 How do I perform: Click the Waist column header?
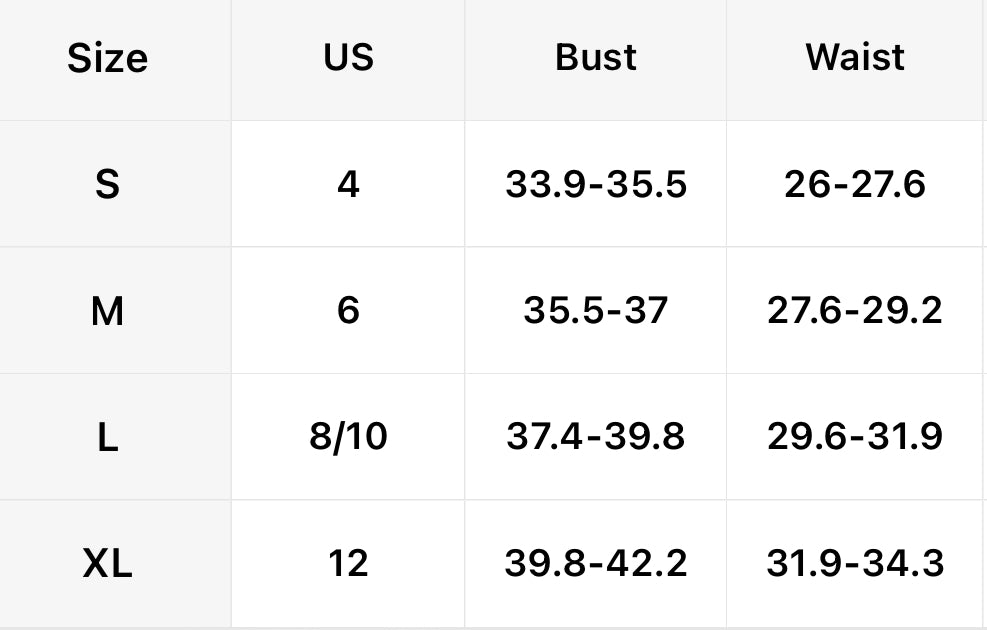[x=855, y=57]
